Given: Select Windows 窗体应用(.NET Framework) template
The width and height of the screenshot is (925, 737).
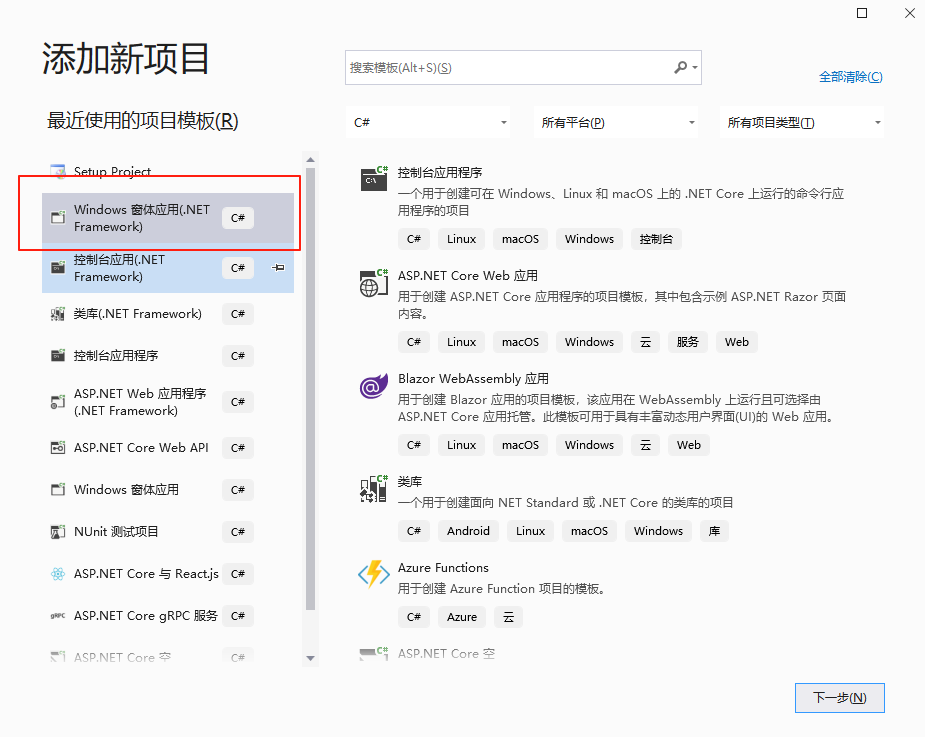Looking at the screenshot, I should click(168, 218).
